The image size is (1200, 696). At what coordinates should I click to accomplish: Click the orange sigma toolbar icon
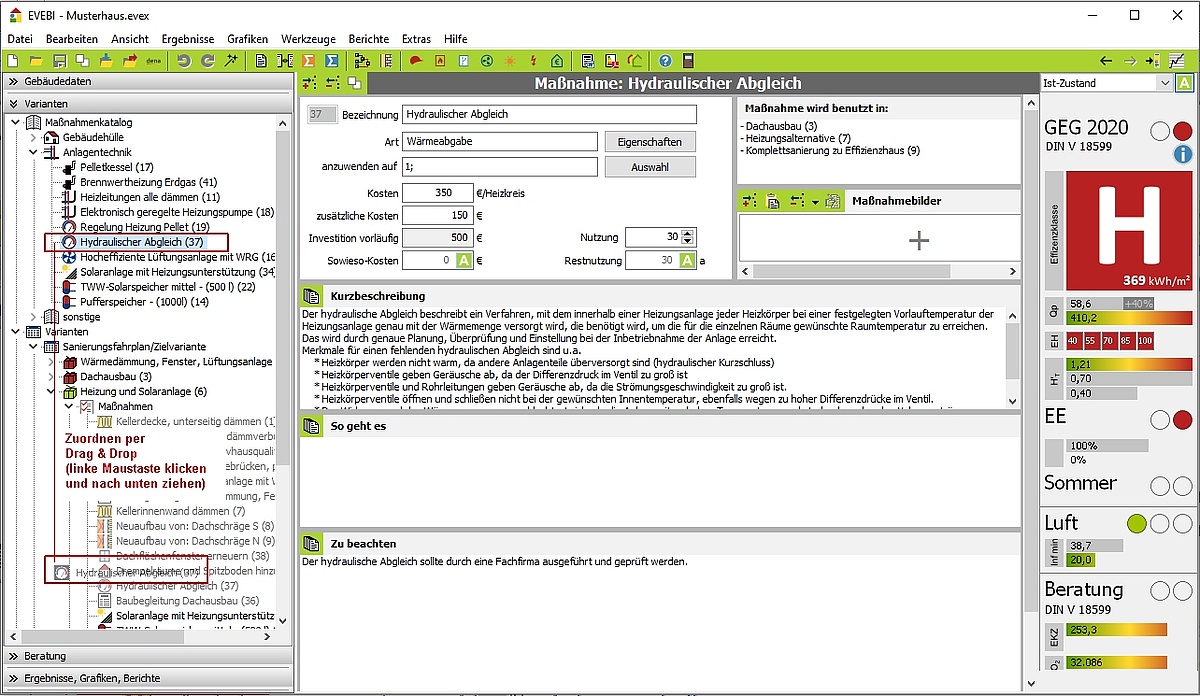(309, 61)
